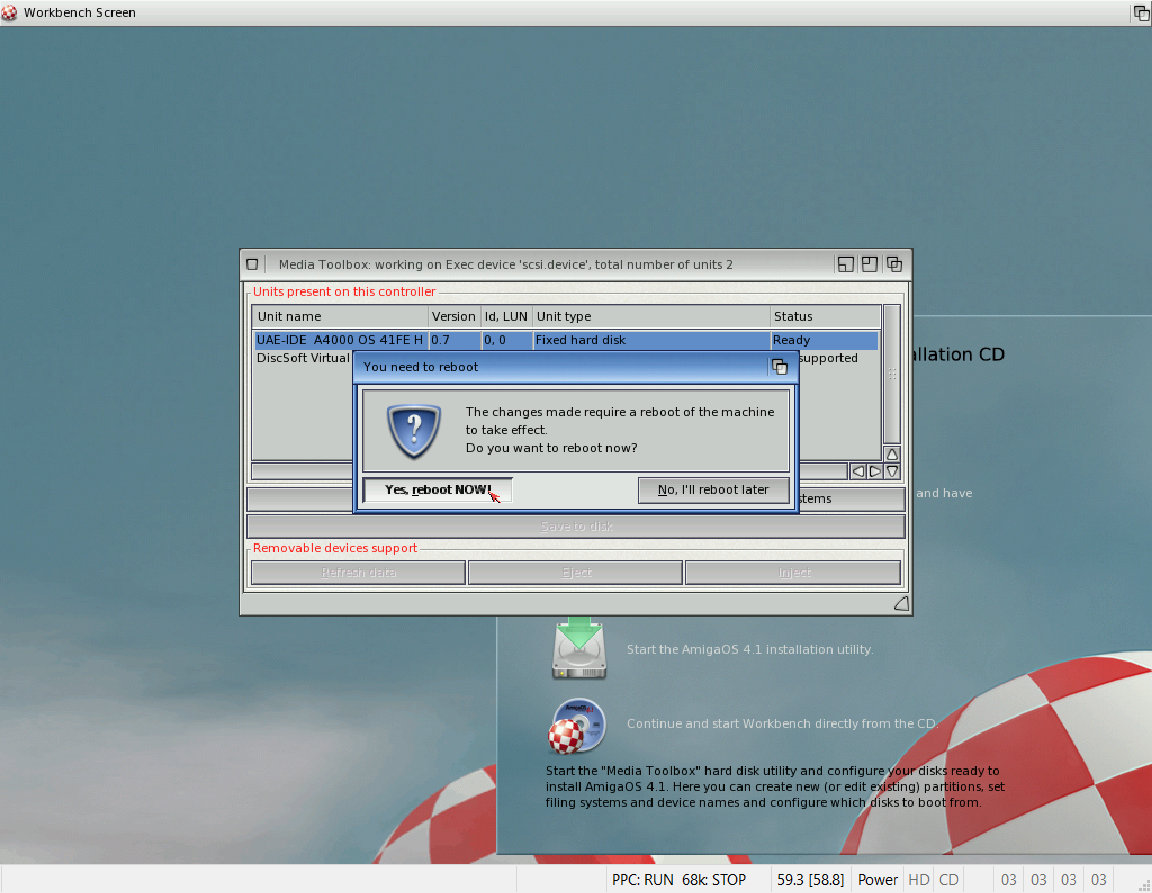The image size is (1152, 893).
Task: Click the hard drive installation utility icon
Action: 579,648
